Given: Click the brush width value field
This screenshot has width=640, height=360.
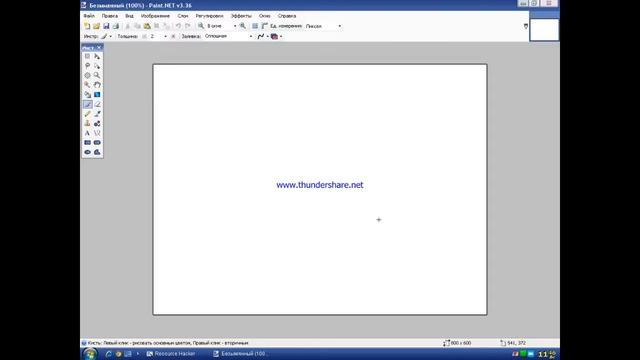Looking at the screenshot, I should point(155,36).
